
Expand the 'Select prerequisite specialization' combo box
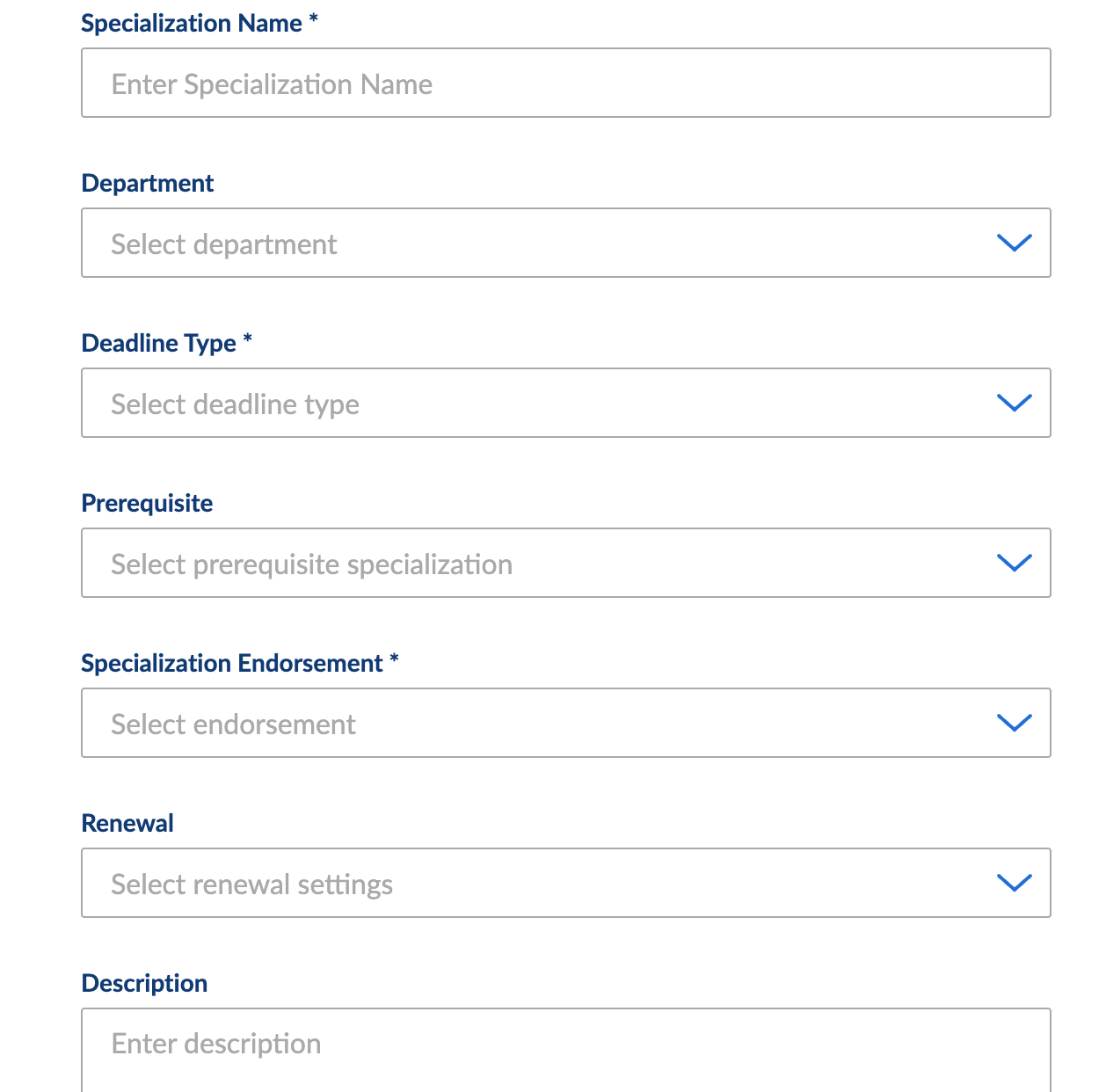tap(566, 563)
